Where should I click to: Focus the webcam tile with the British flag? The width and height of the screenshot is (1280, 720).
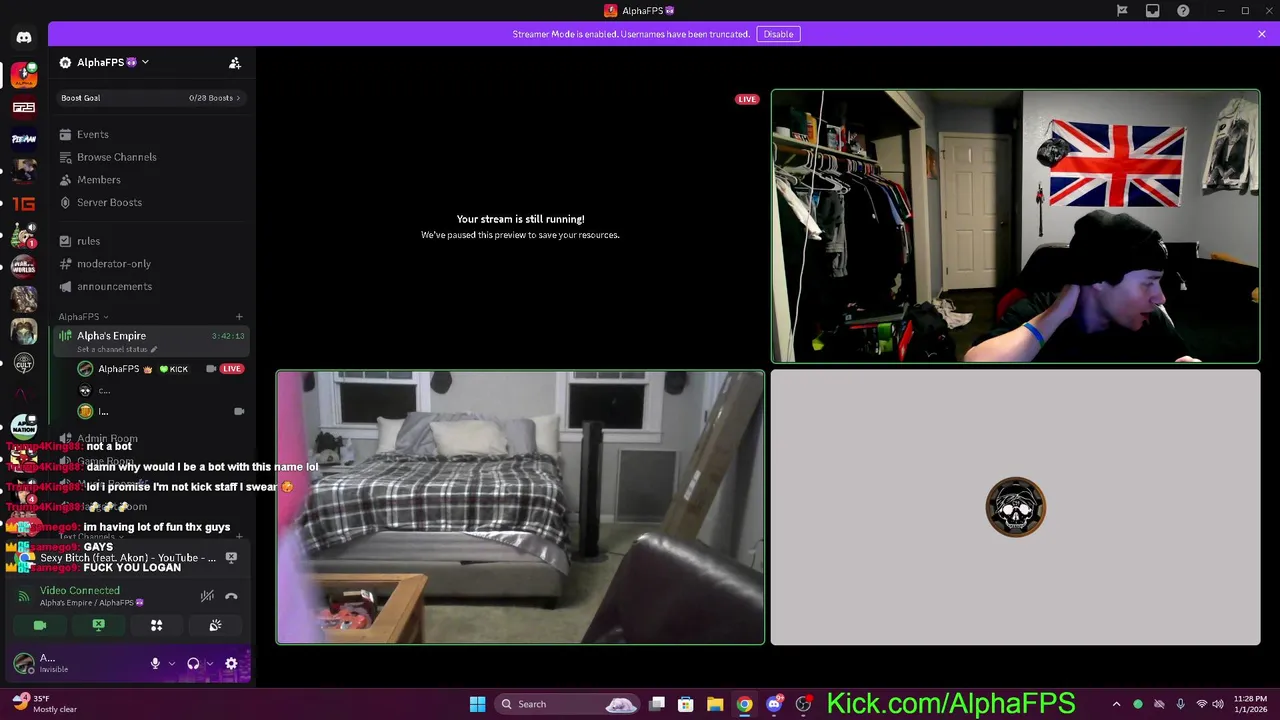1016,226
